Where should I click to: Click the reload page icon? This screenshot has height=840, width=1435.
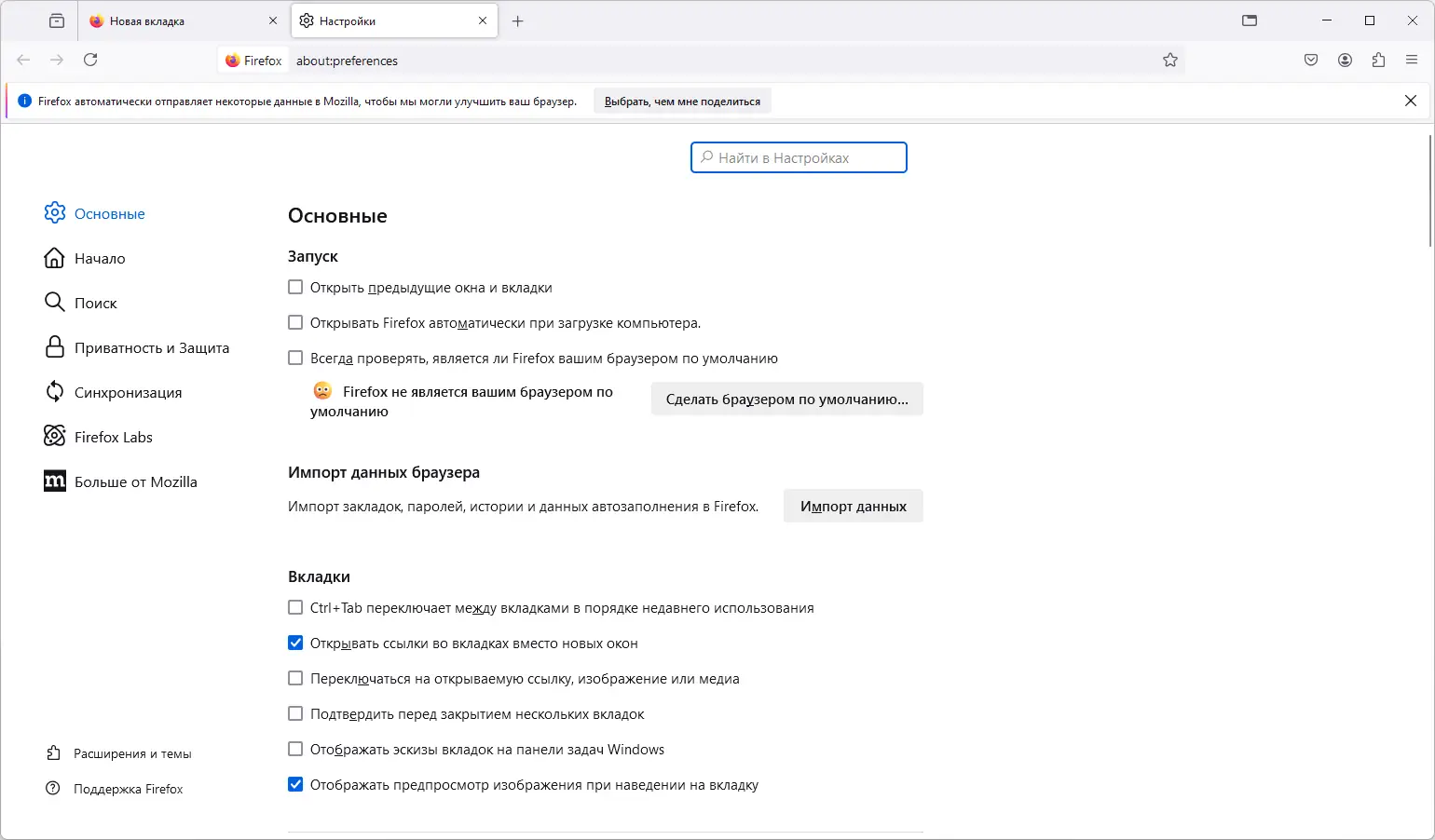pos(90,60)
